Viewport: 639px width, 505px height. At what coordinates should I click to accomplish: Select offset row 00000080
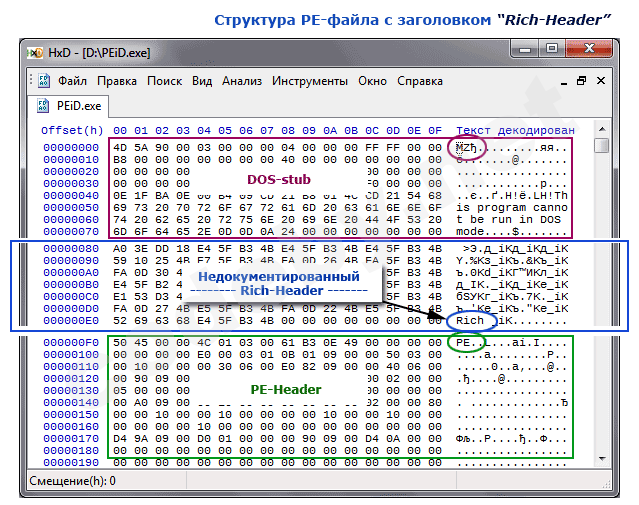[71, 249]
